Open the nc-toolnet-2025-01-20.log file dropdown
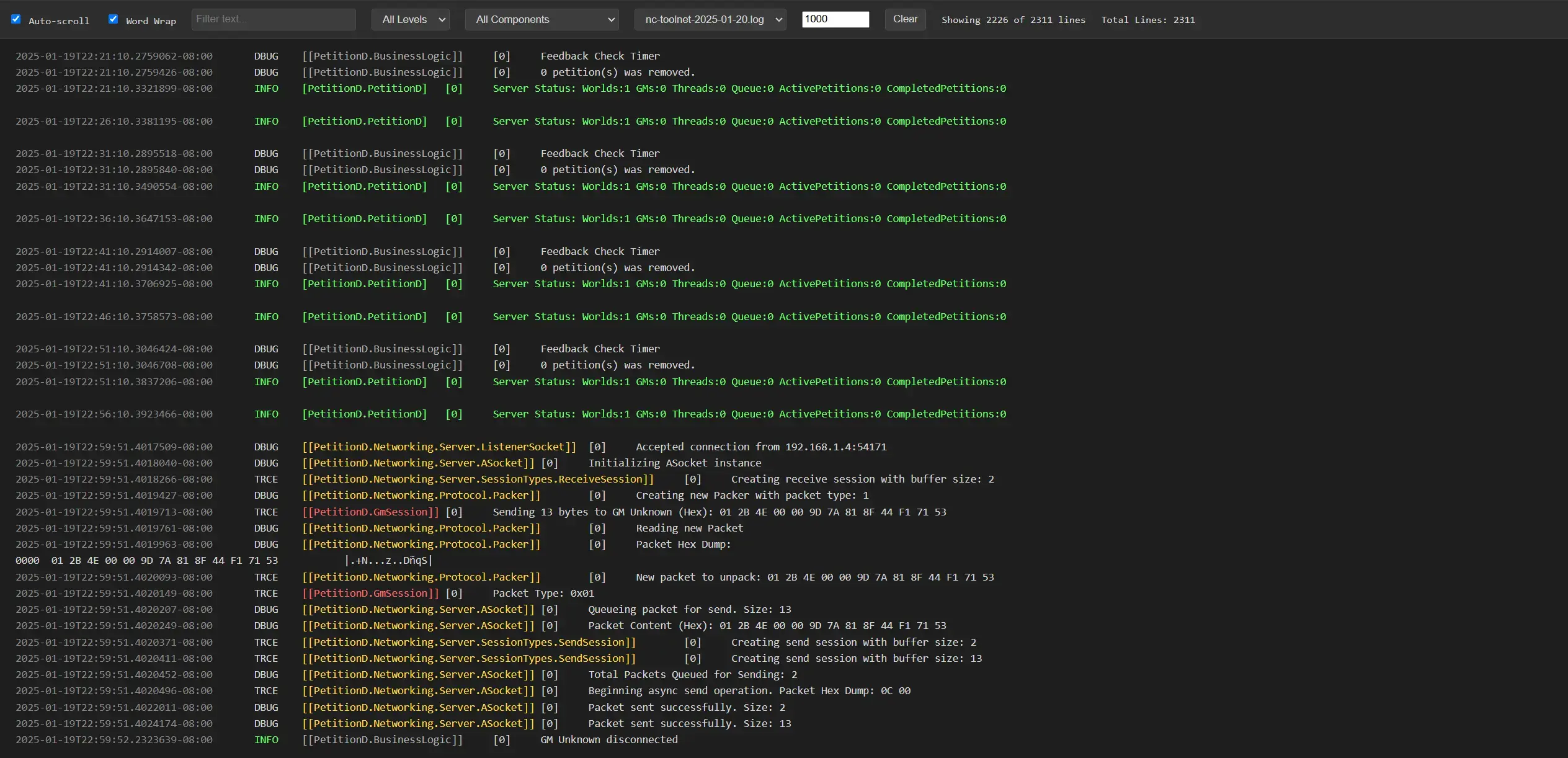 tap(710, 19)
